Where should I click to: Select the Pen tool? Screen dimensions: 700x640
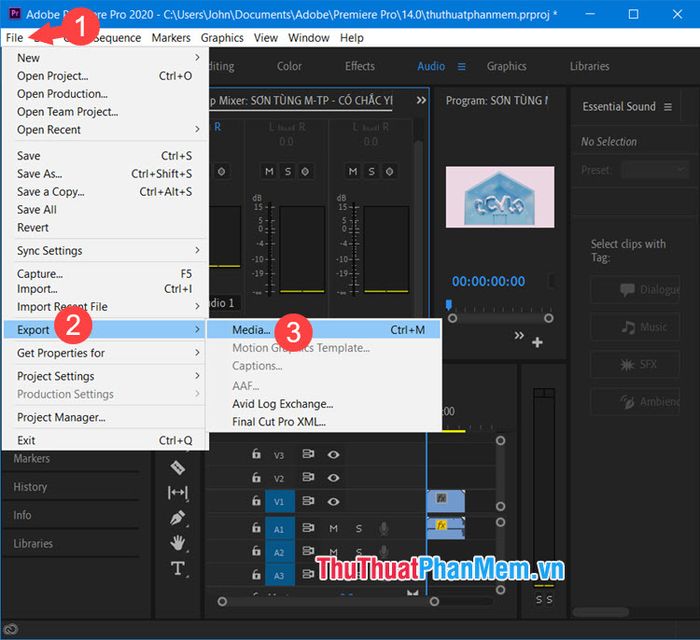point(178,518)
